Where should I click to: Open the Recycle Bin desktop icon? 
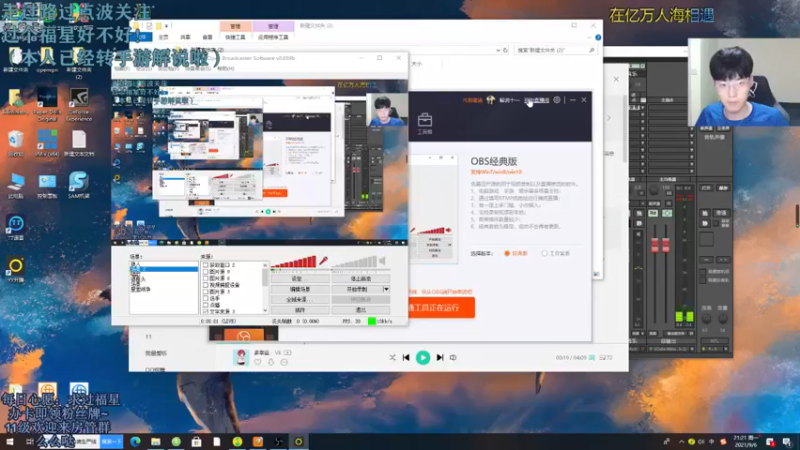[x=15, y=143]
